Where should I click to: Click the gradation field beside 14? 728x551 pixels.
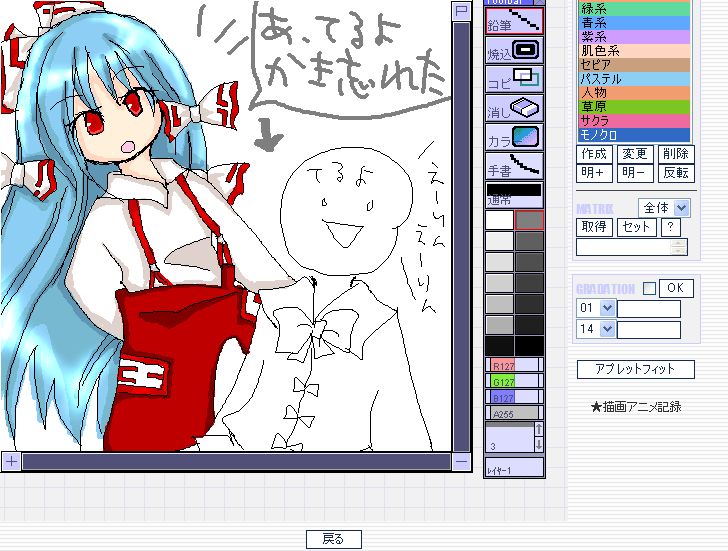(649, 330)
